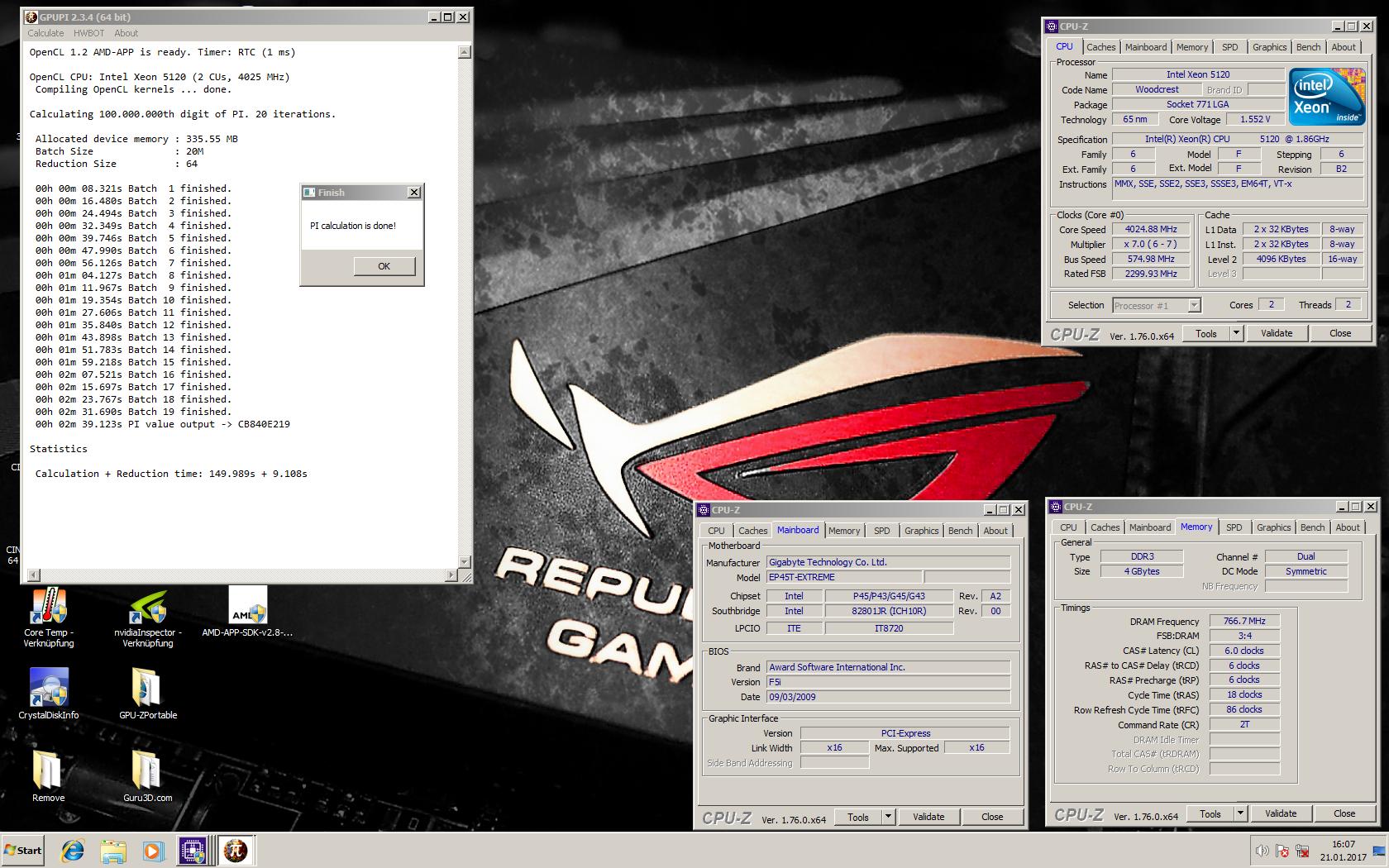
Task: Click OK in the Finish dialog
Action: pyautogui.click(x=384, y=266)
